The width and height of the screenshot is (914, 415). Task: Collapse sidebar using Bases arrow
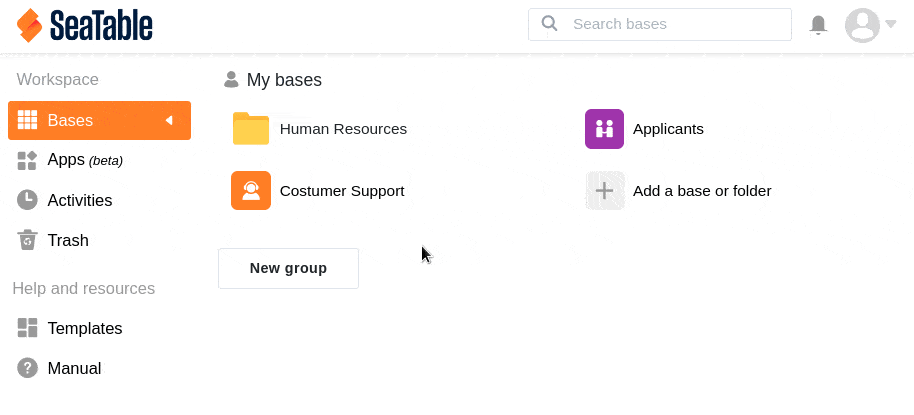tap(169, 120)
